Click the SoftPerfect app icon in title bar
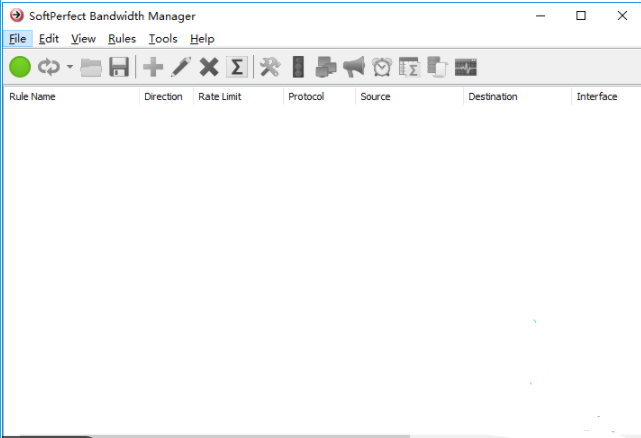The width and height of the screenshot is (641, 438). (x=17, y=16)
